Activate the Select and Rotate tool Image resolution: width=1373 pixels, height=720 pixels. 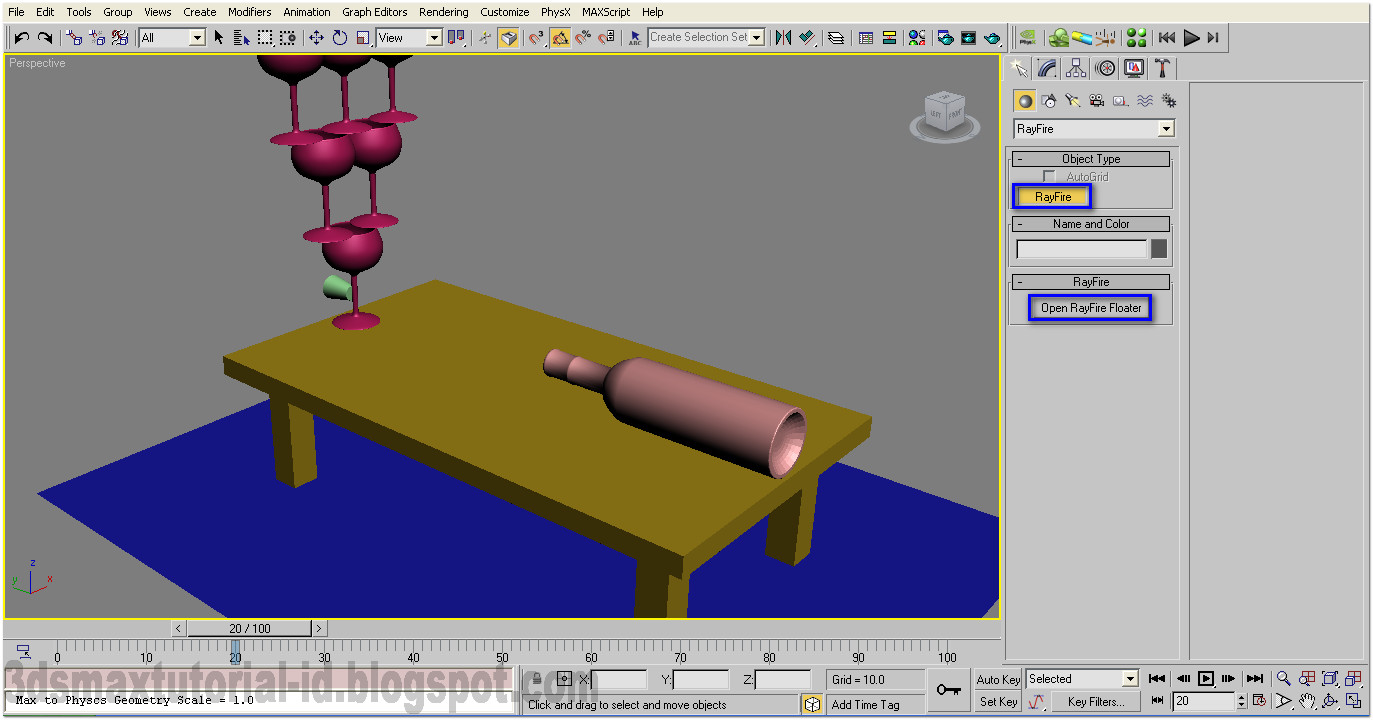click(340, 37)
